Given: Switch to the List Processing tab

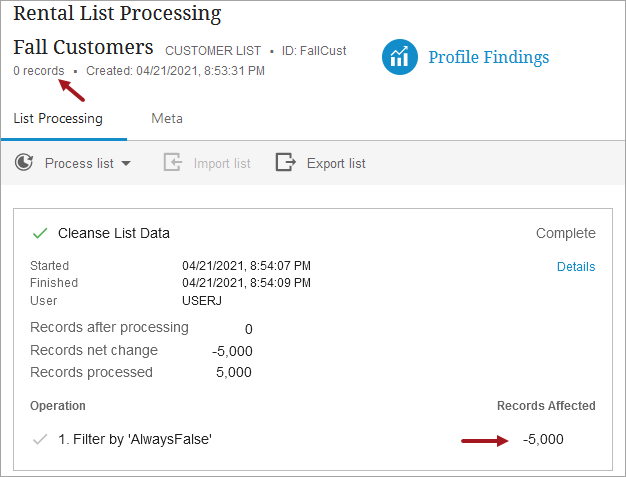Looking at the screenshot, I should click(58, 118).
